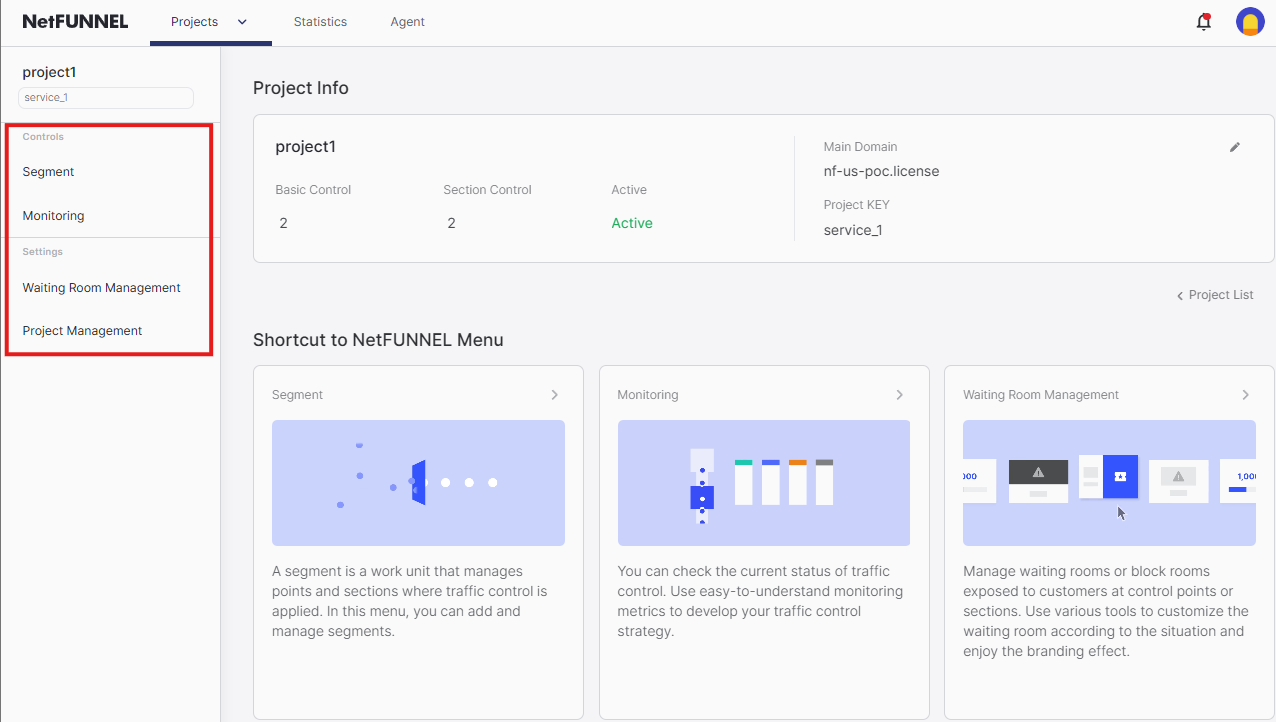1276x722 pixels.
Task: Open the Segment shortcut card chevron
Action: (x=555, y=394)
